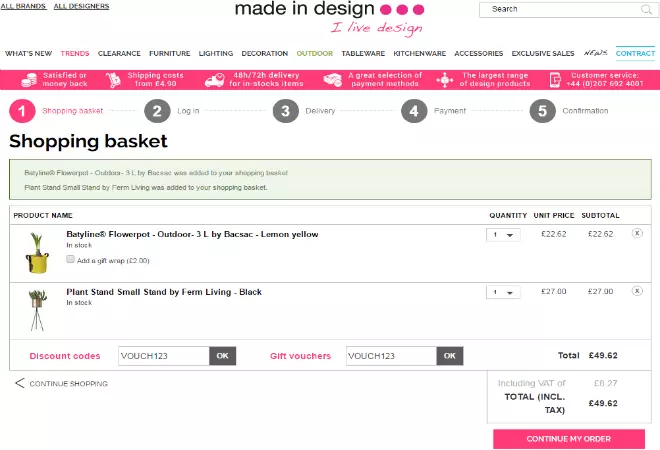Open quantity dropdown for Batyline Flowerpot
Viewport: 660px width, 450px height.
[x=503, y=235]
